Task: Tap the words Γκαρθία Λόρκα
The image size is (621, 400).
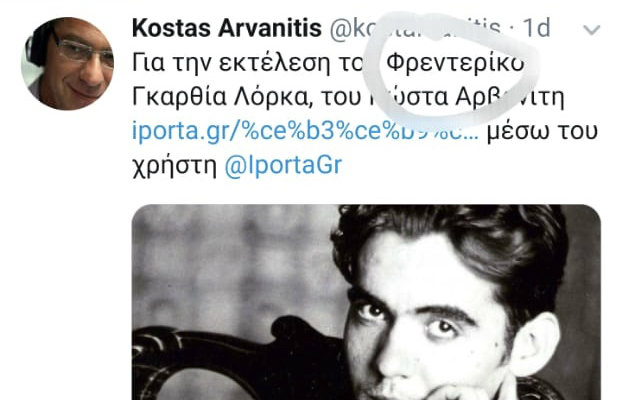Action: 220,97
